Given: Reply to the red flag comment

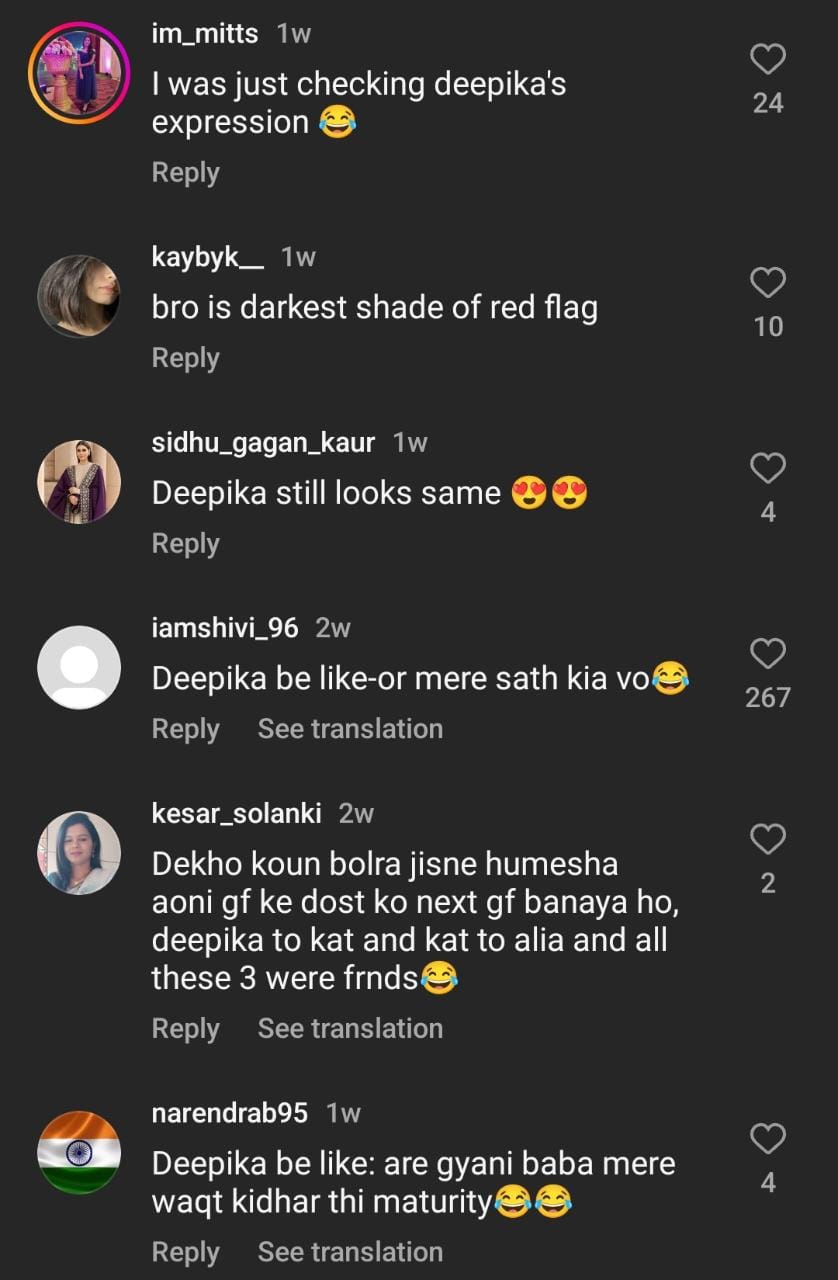Looking at the screenshot, I should [185, 358].
